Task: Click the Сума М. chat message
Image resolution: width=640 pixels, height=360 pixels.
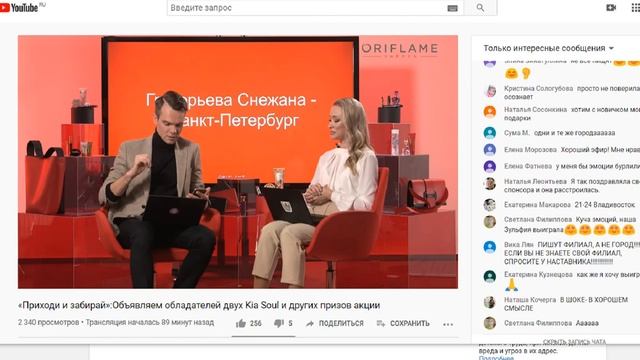Action: (574, 133)
